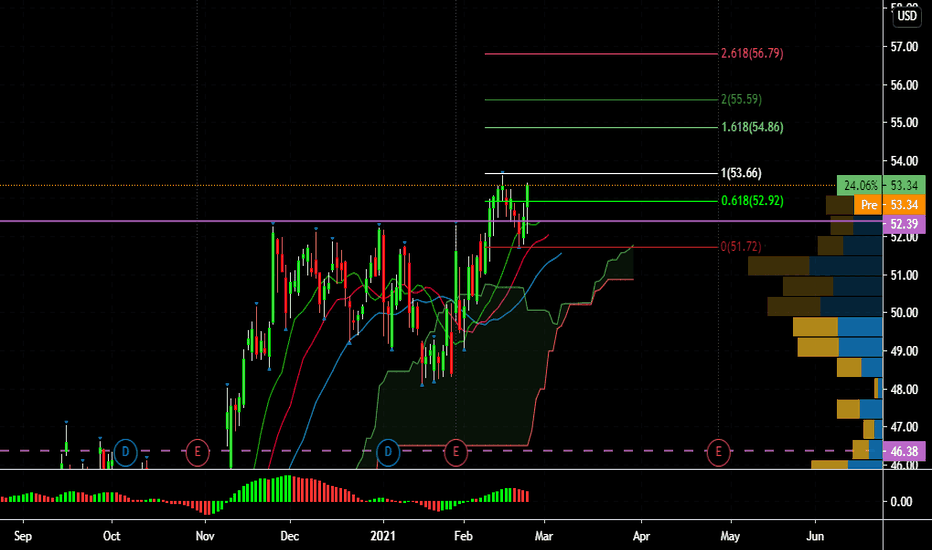Click the 50.00 price axis value
Image resolution: width=932 pixels, height=550 pixels.
tap(904, 313)
